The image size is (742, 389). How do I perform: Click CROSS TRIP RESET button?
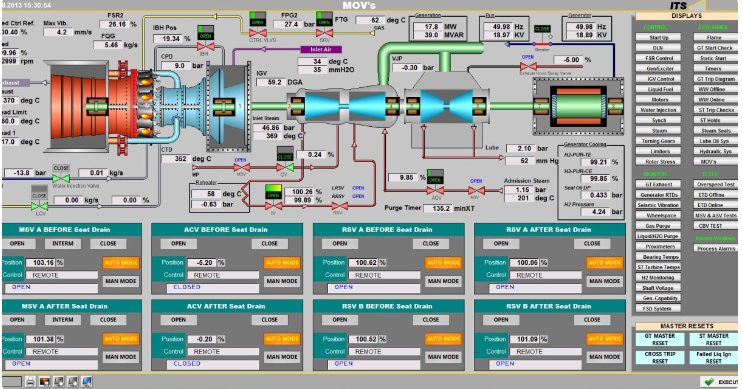pyautogui.click(x=660, y=357)
